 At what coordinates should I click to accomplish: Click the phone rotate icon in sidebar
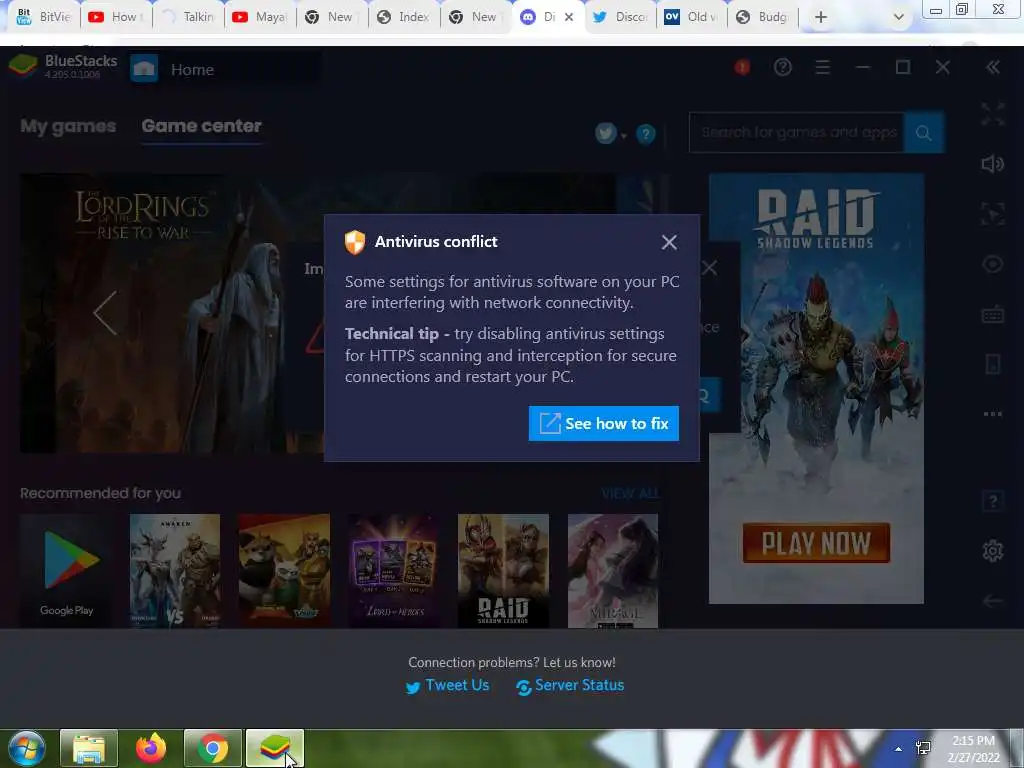pyautogui.click(x=993, y=364)
